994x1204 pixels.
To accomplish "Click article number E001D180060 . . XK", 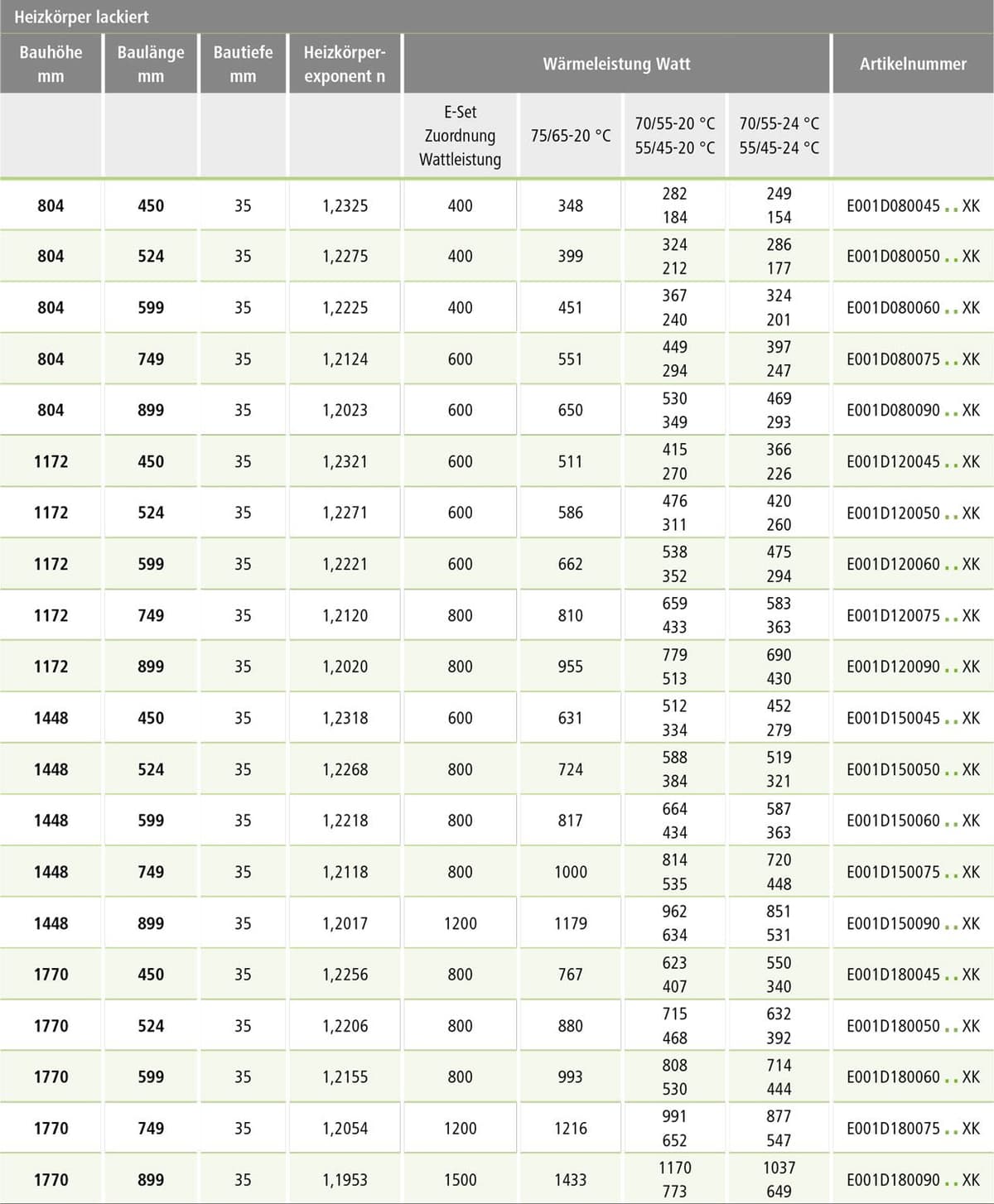I will tap(913, 1077).
